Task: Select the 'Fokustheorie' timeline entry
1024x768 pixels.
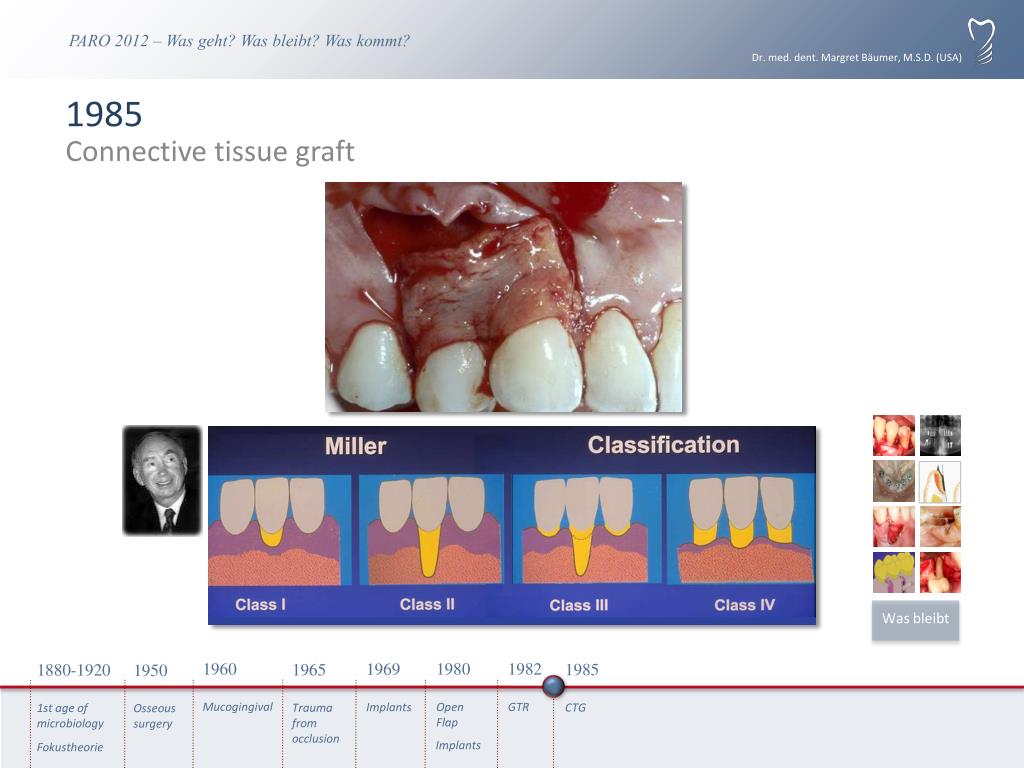Action: tap(70, 747)
